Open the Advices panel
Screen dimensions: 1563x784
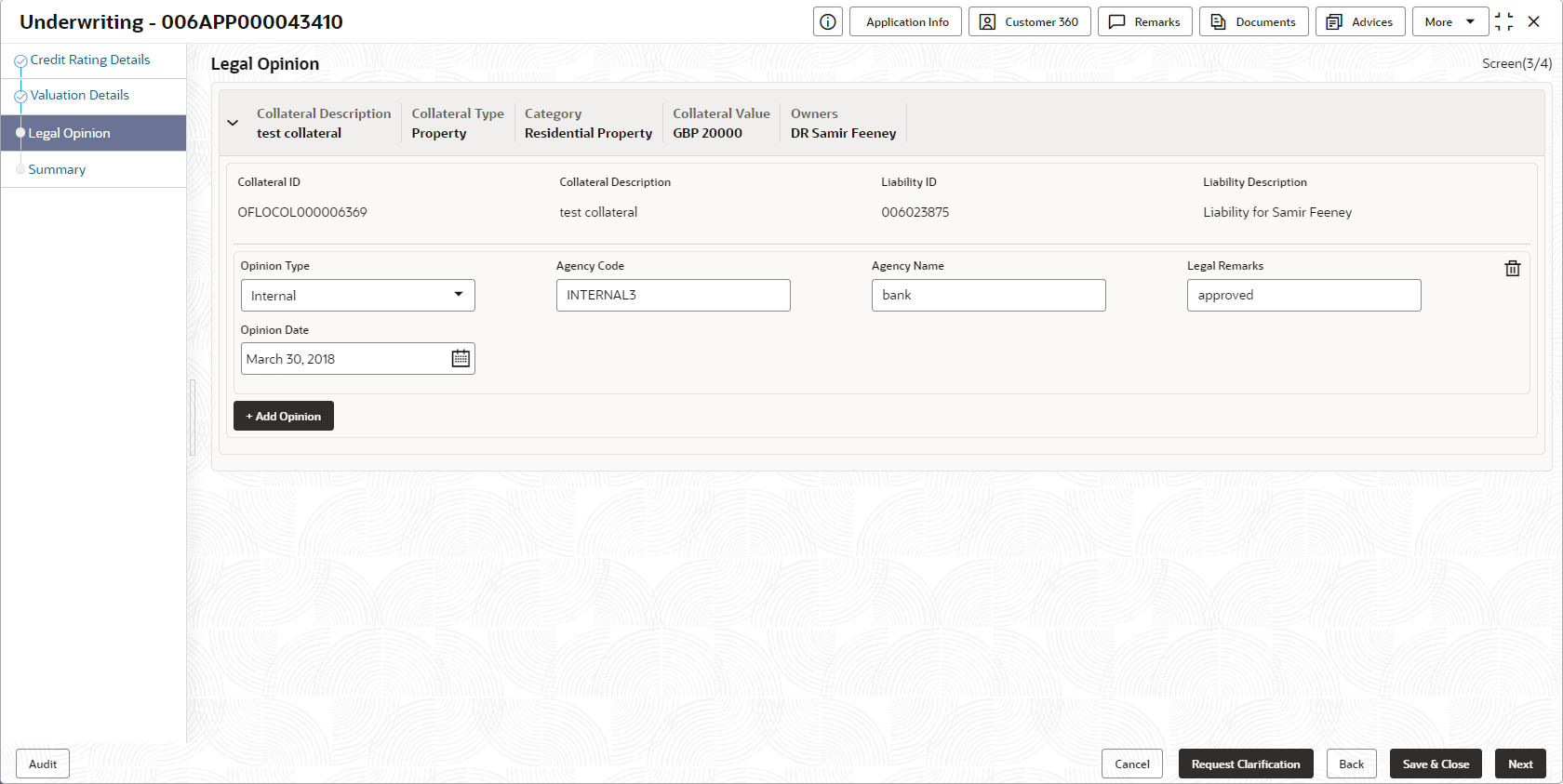[x=1360, y=21]
